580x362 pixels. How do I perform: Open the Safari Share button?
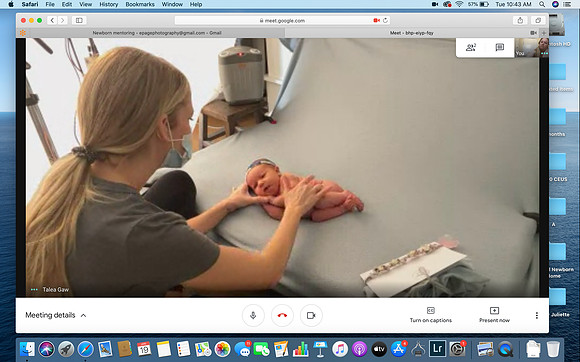(x=520, y=20)
